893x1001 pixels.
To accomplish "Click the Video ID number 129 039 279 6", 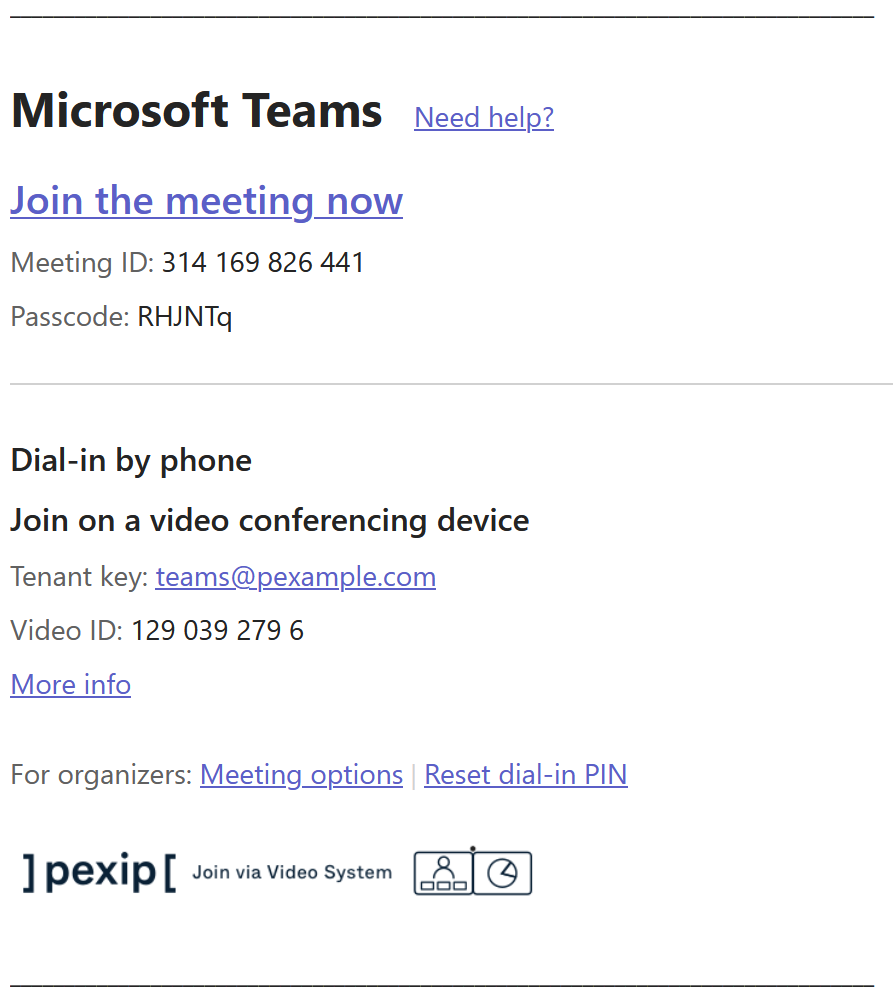I will [217, 631].
